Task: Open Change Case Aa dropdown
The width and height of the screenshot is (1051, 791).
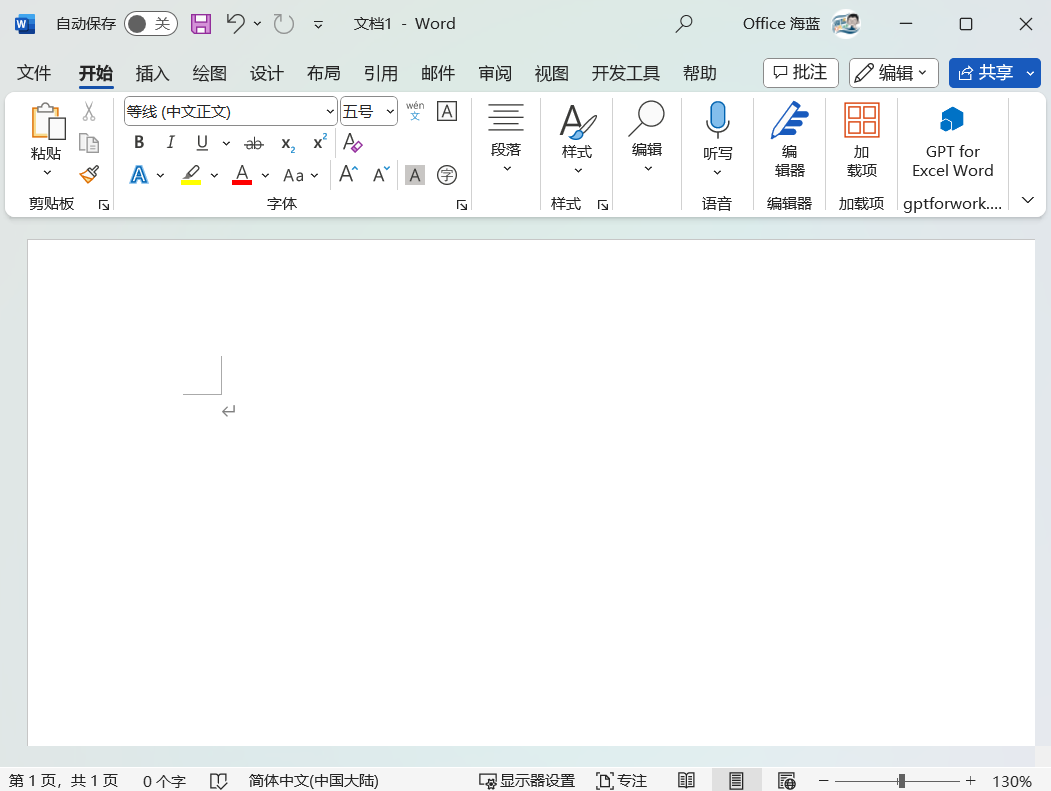Action: (x=300, y=176)
